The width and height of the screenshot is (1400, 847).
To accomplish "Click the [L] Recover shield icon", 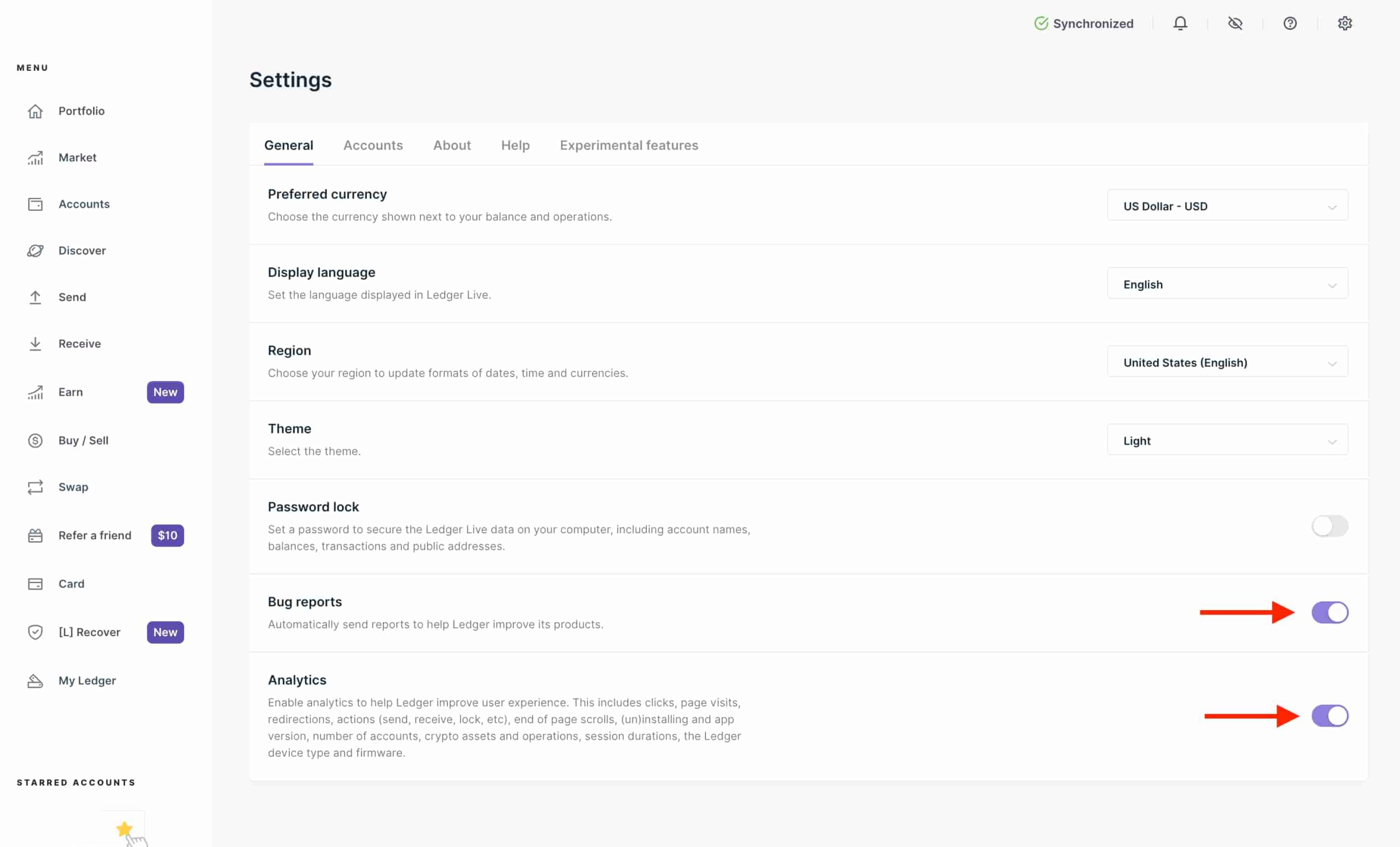I will (x=35, y=632).
